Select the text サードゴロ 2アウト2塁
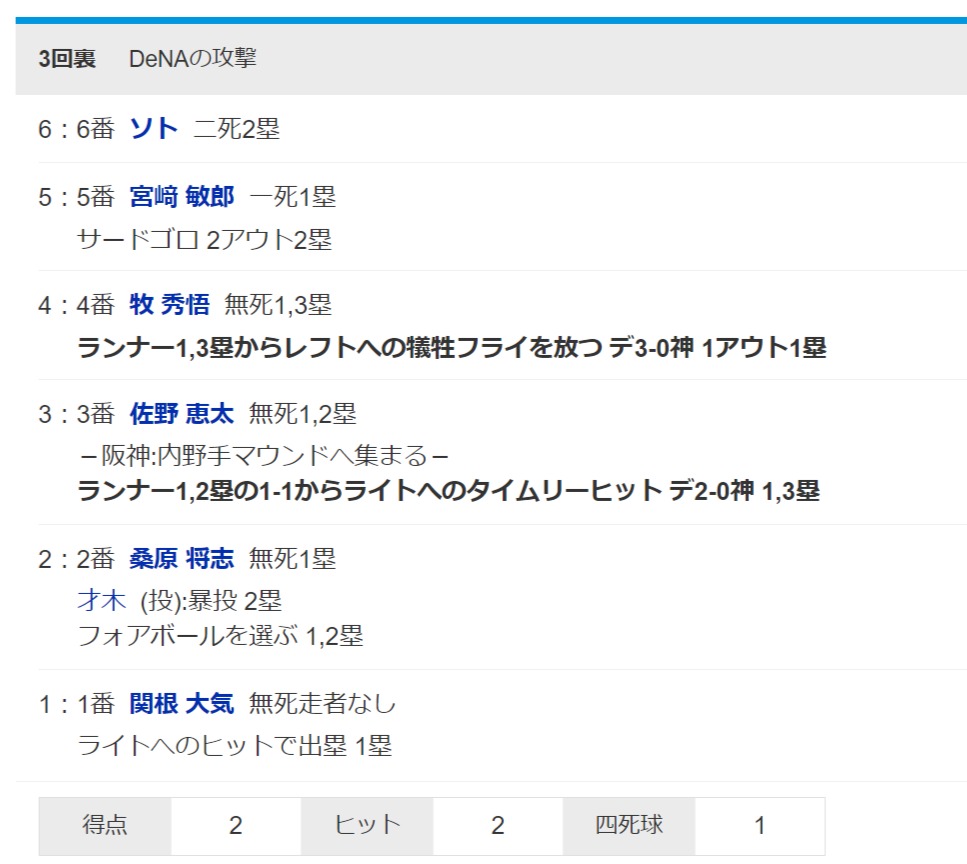 click(205, 239)
